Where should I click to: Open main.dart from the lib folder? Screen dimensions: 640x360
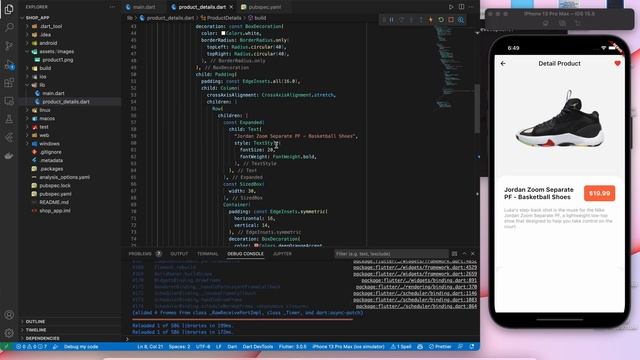coord(53,93)
